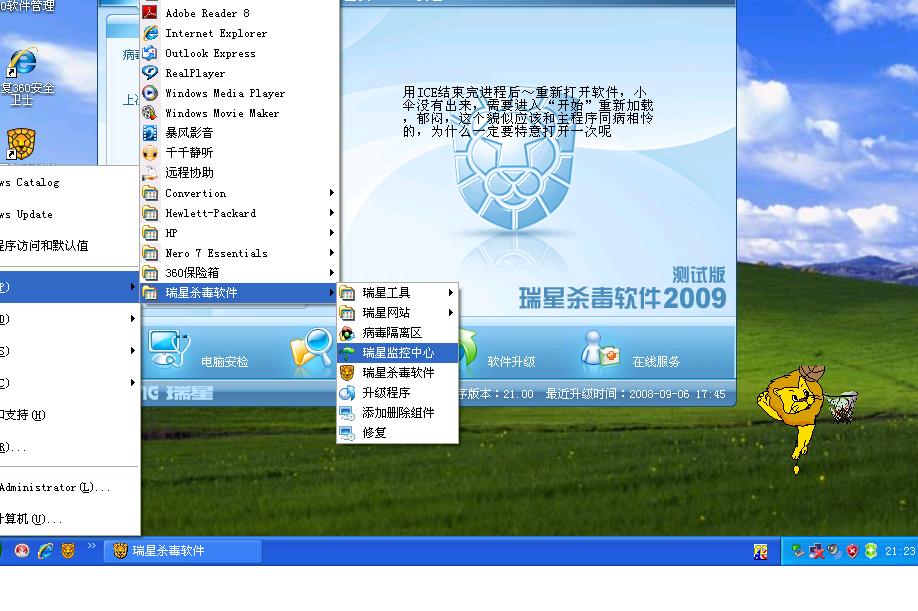Expand the (C) Search start menu item
The width and height of the screenshot is (918, 611).
click(69, 383)
